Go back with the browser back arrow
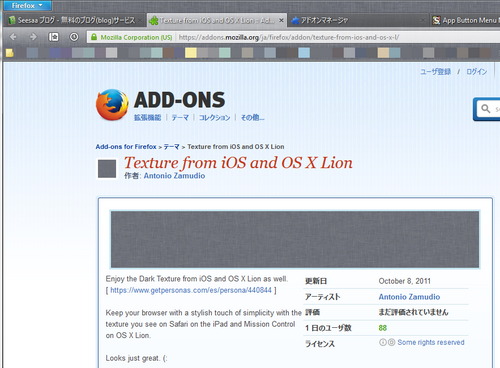This screenshot has height=368, width=500. [13, 37]
